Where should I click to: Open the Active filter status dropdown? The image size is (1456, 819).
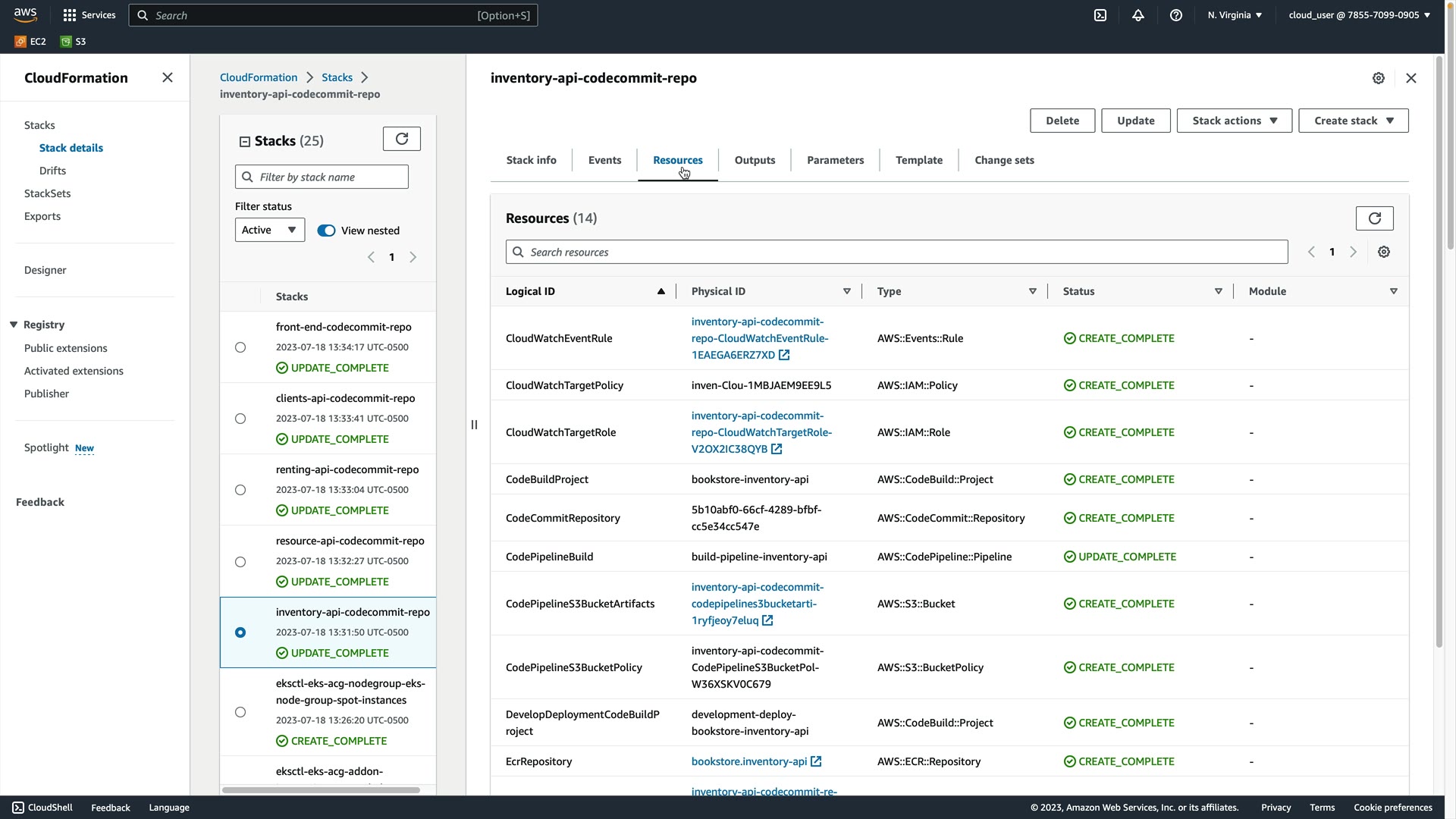click(x=269, y=230)
